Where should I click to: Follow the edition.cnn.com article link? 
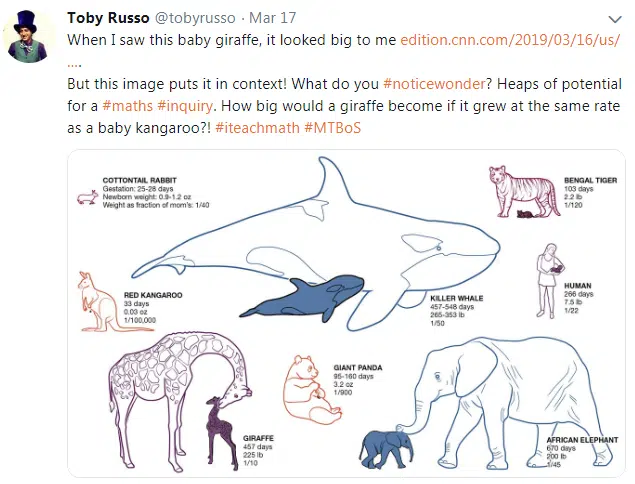(x=510, y=40)
